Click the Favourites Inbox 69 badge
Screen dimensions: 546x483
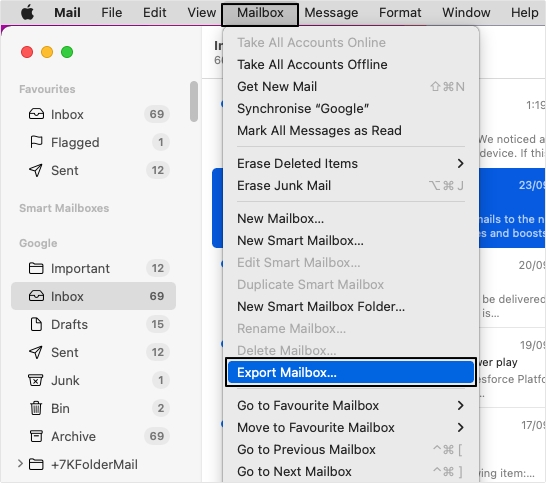(x=157, y=114)
